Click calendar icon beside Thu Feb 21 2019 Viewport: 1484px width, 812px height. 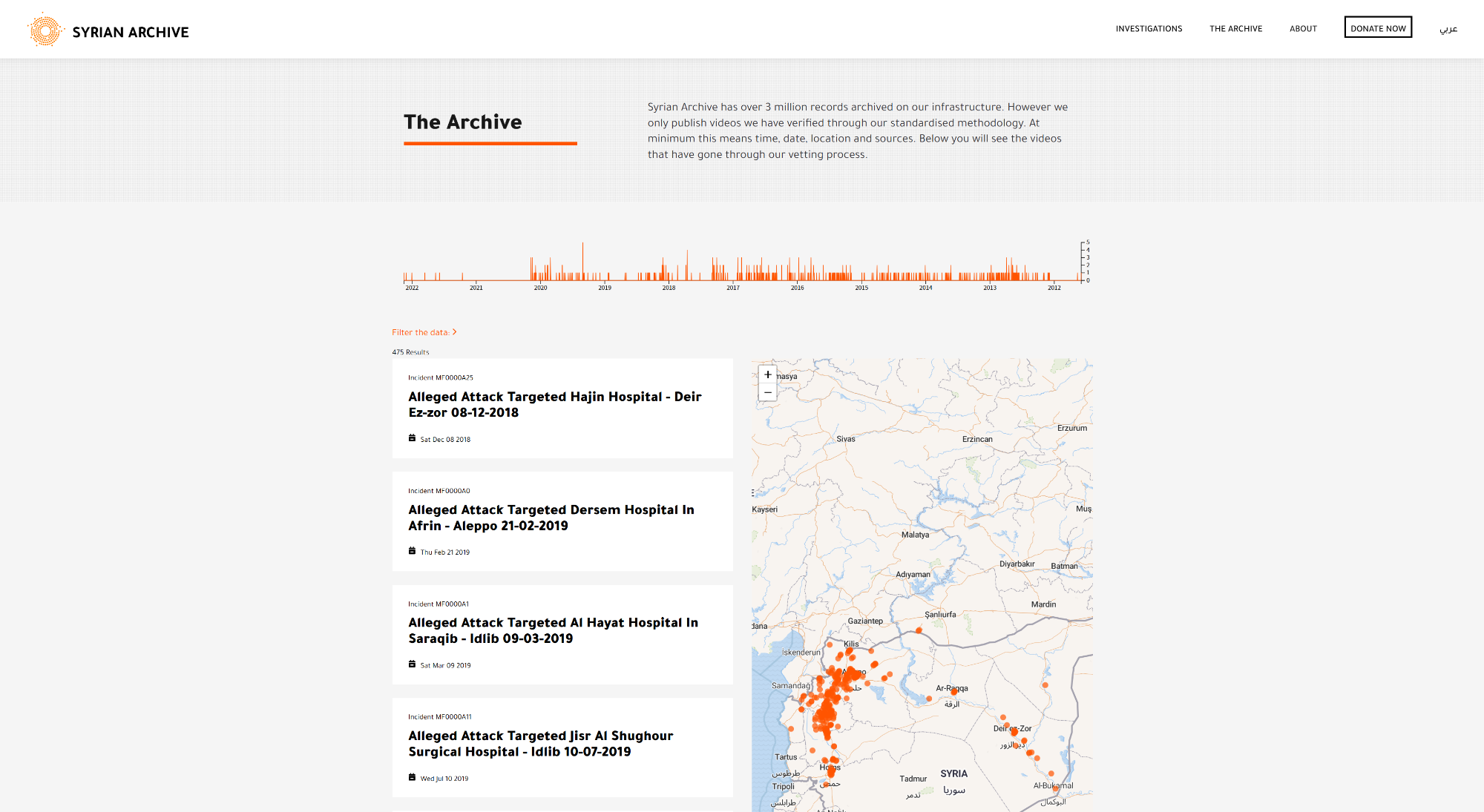(x=412, y=551)
